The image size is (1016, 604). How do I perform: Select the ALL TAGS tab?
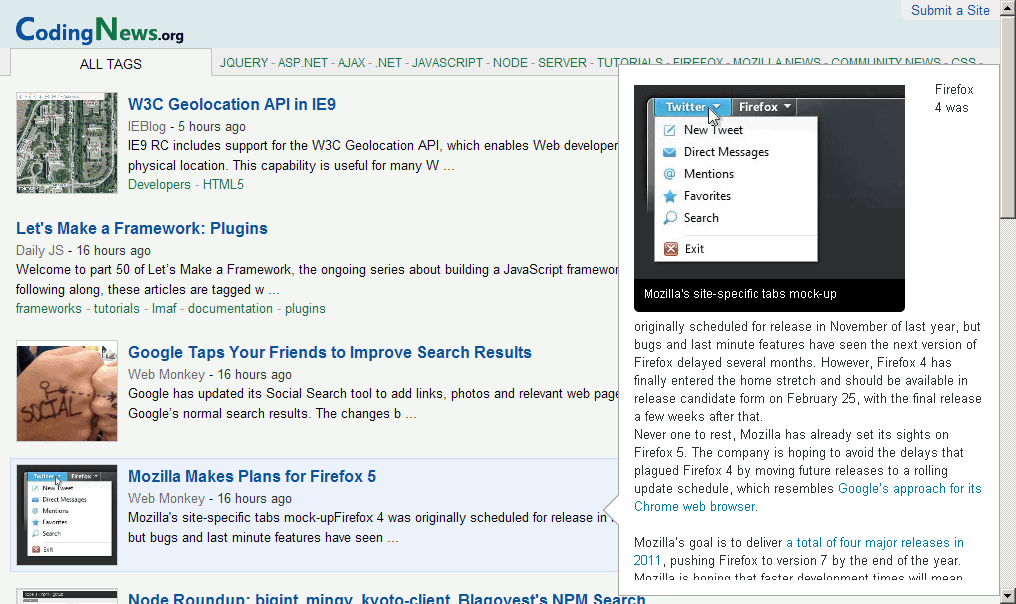(111, 64)
